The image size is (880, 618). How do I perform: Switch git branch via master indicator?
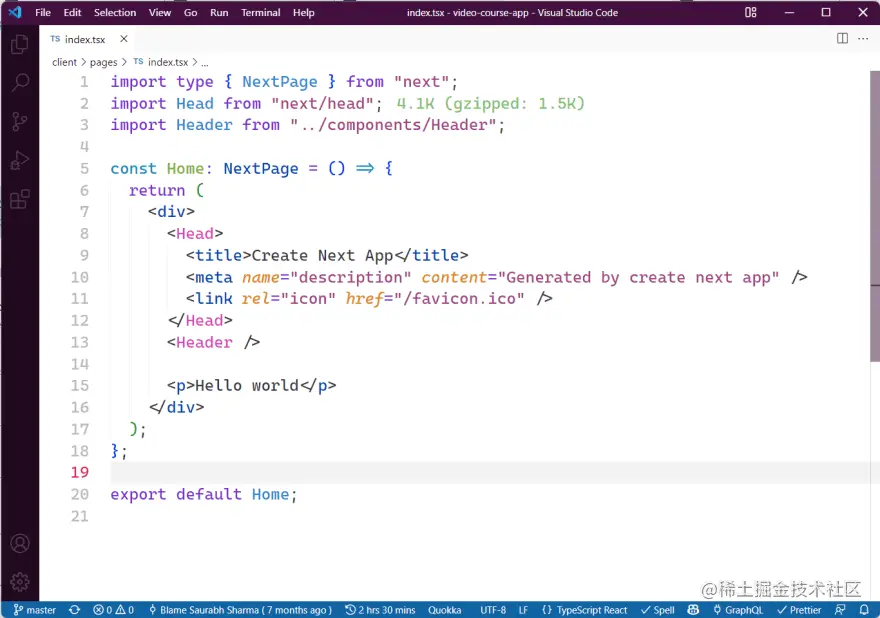[x=35, y=610]
